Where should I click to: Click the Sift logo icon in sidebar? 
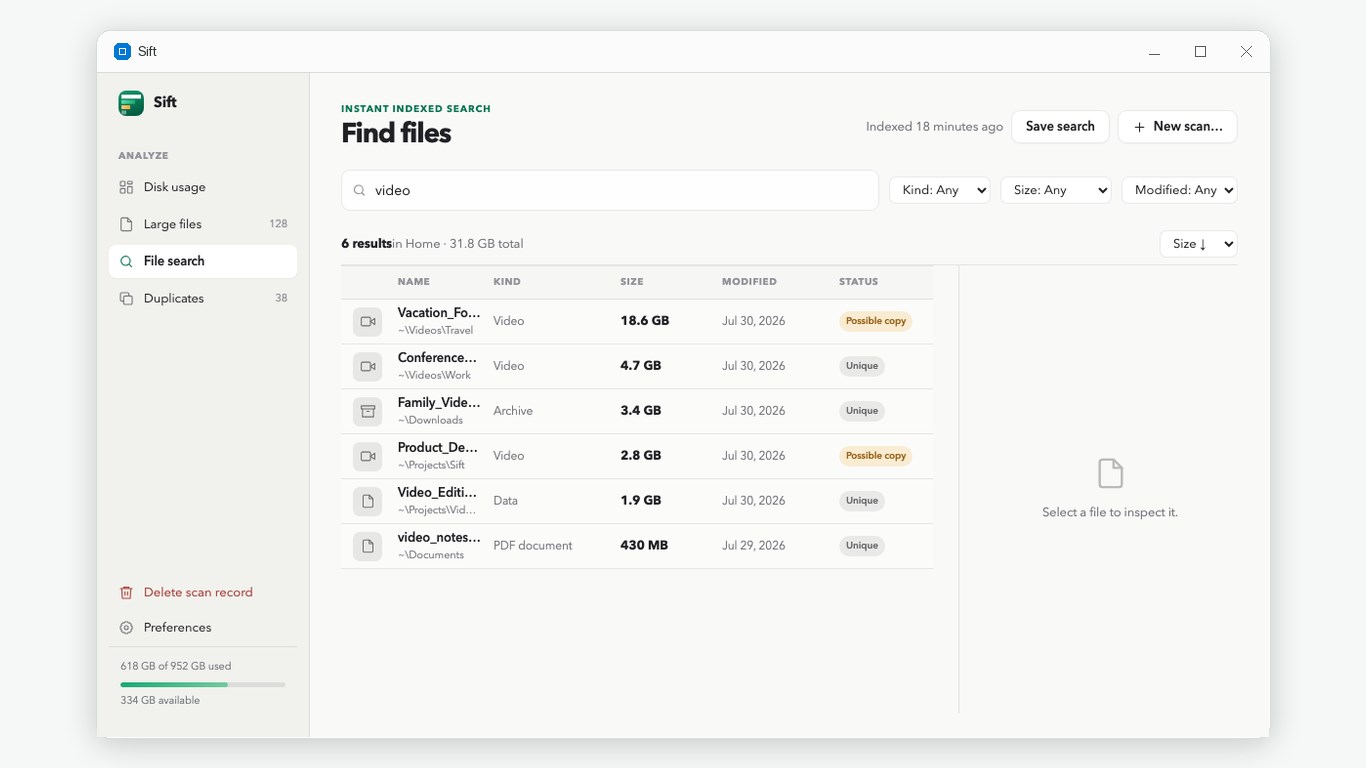click(131, 103)
